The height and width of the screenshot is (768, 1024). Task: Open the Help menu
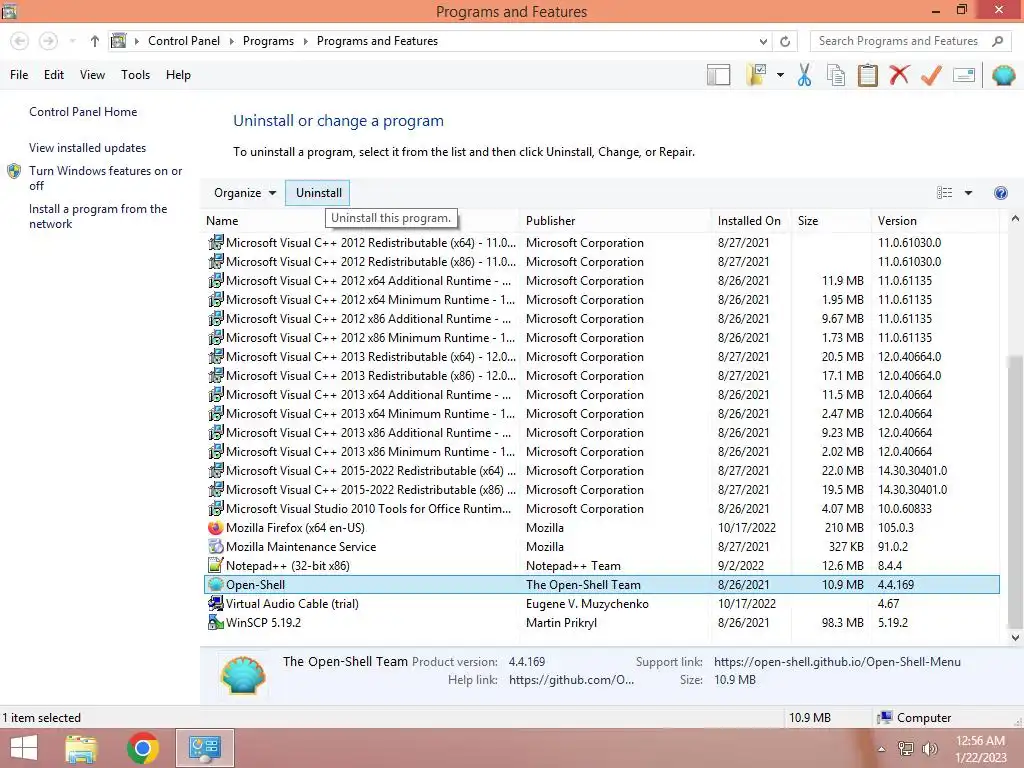point(178,75)
